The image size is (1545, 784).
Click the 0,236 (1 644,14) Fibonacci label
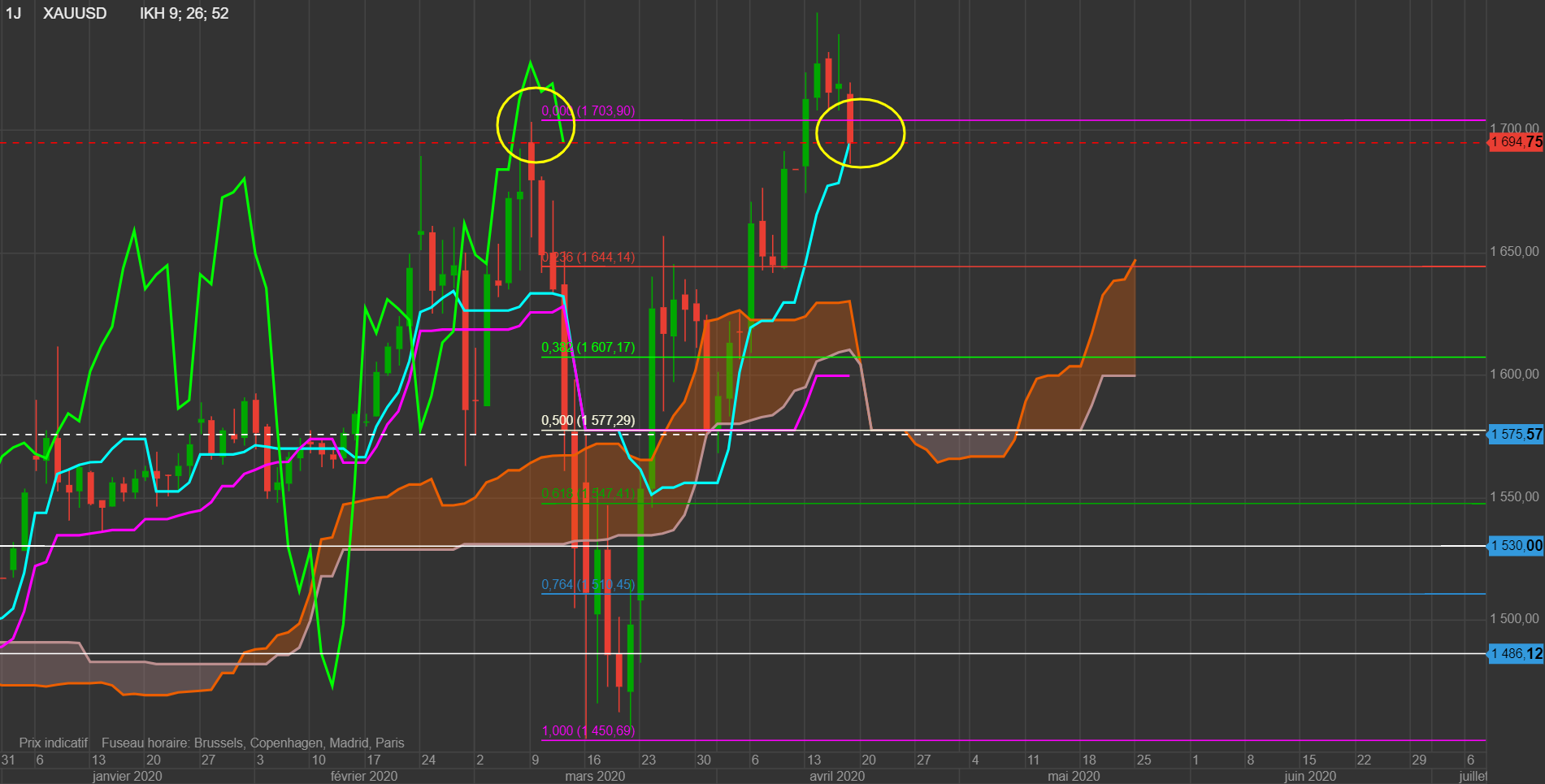(588, 257)
